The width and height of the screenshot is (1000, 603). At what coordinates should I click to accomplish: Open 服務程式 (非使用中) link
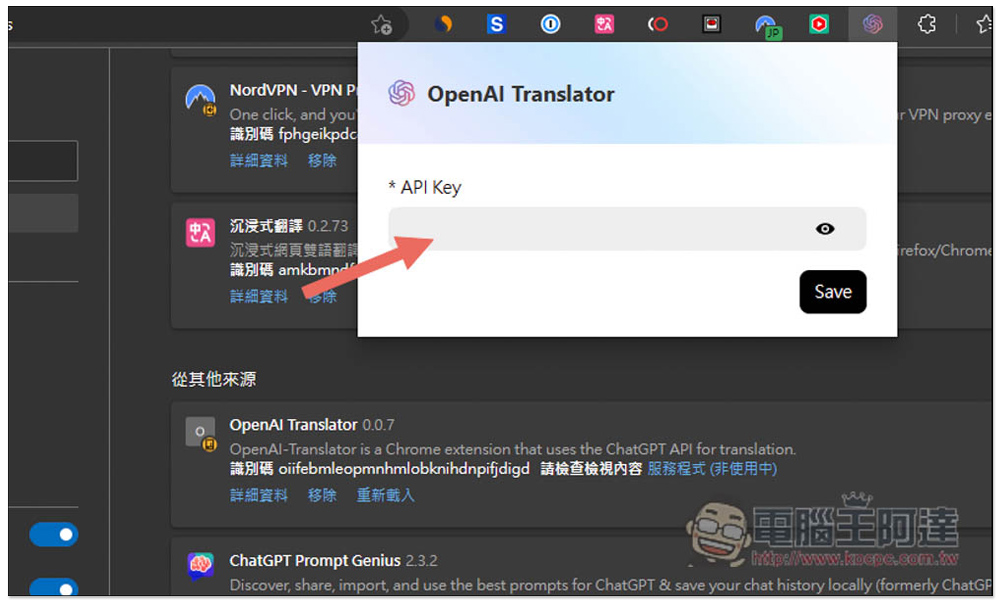click(x=712, y=469)
